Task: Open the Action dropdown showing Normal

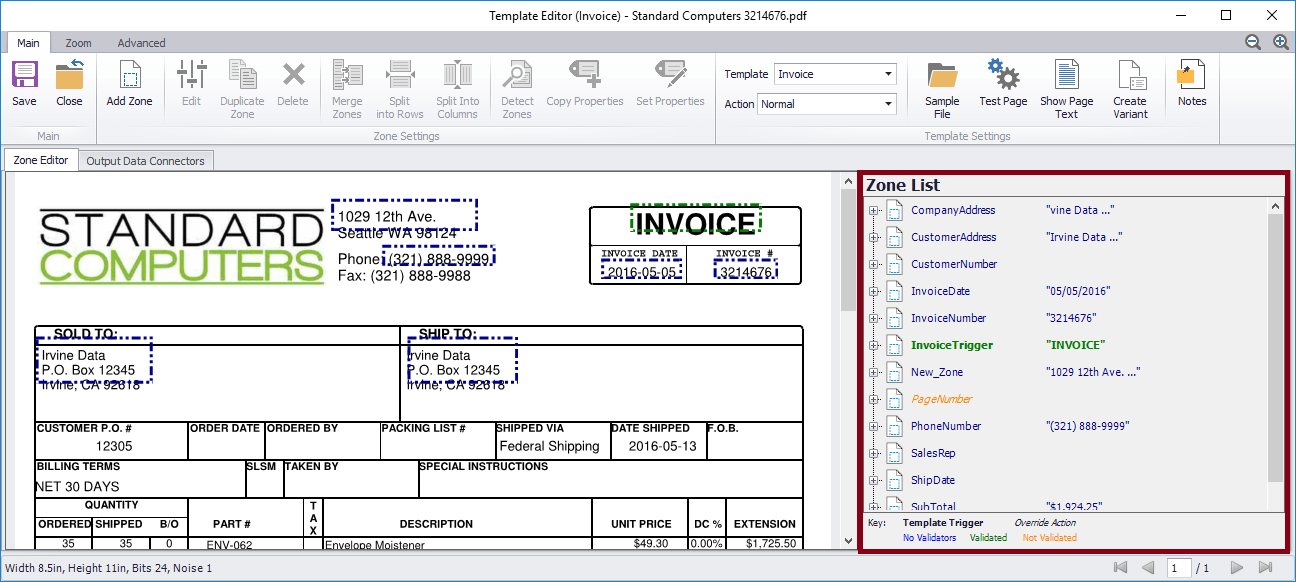Action: pos(827,104)
